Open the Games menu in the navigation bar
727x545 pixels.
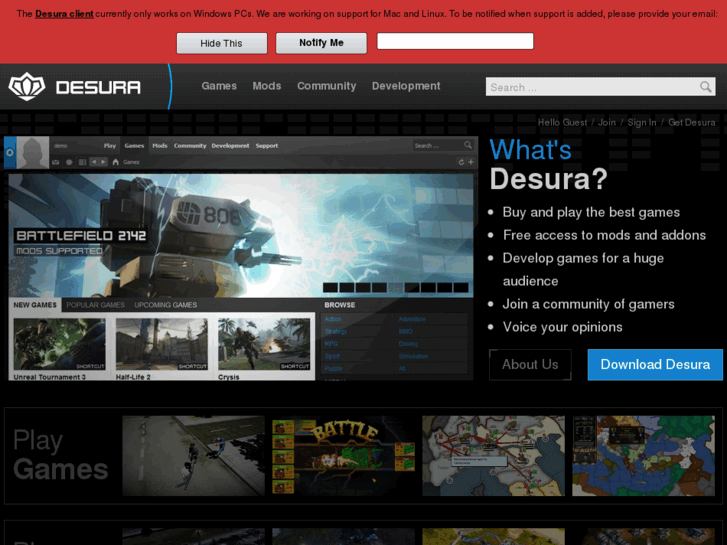[219, 86]
